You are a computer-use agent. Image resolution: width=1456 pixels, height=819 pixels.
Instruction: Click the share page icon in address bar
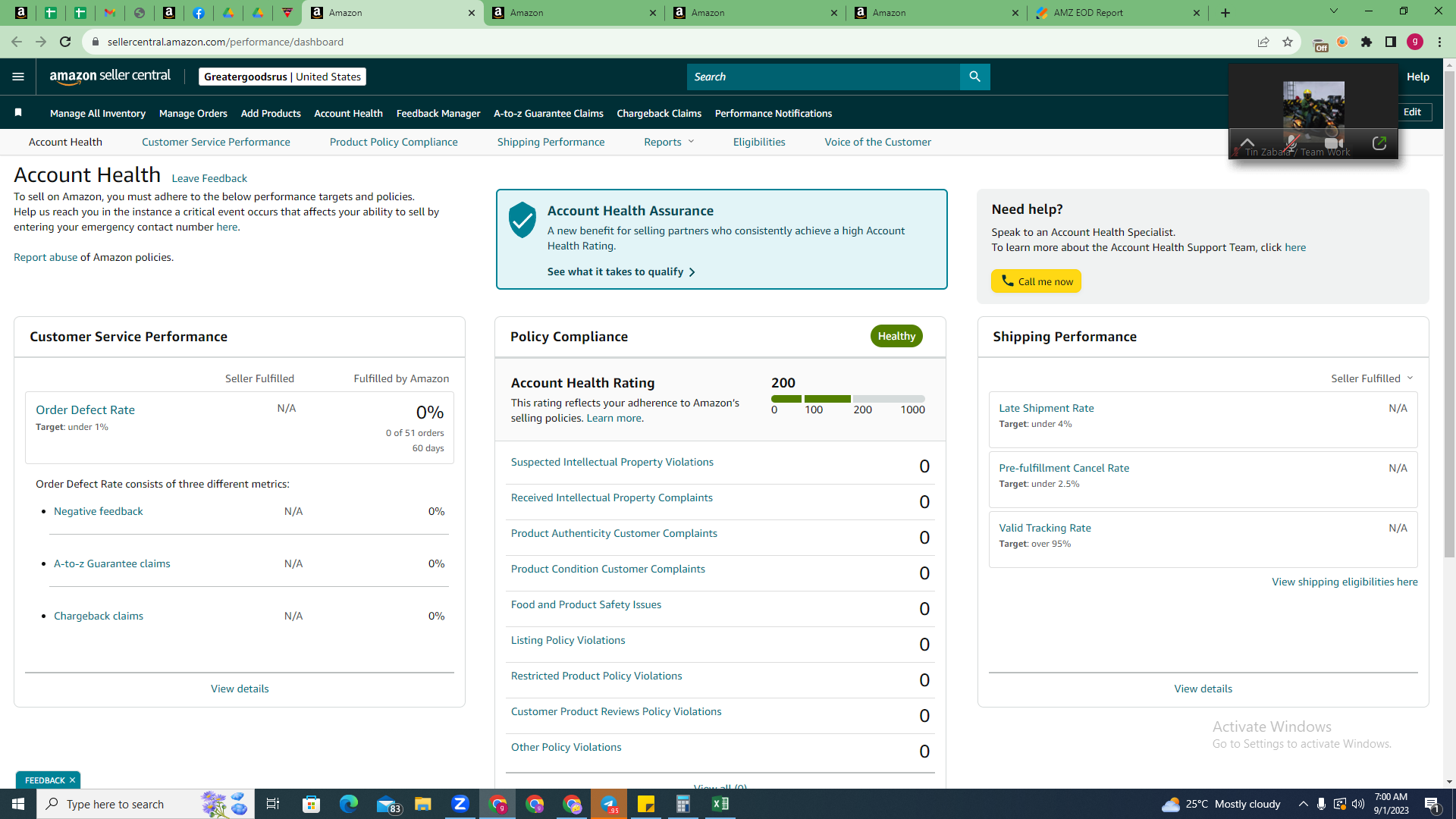1263,42
